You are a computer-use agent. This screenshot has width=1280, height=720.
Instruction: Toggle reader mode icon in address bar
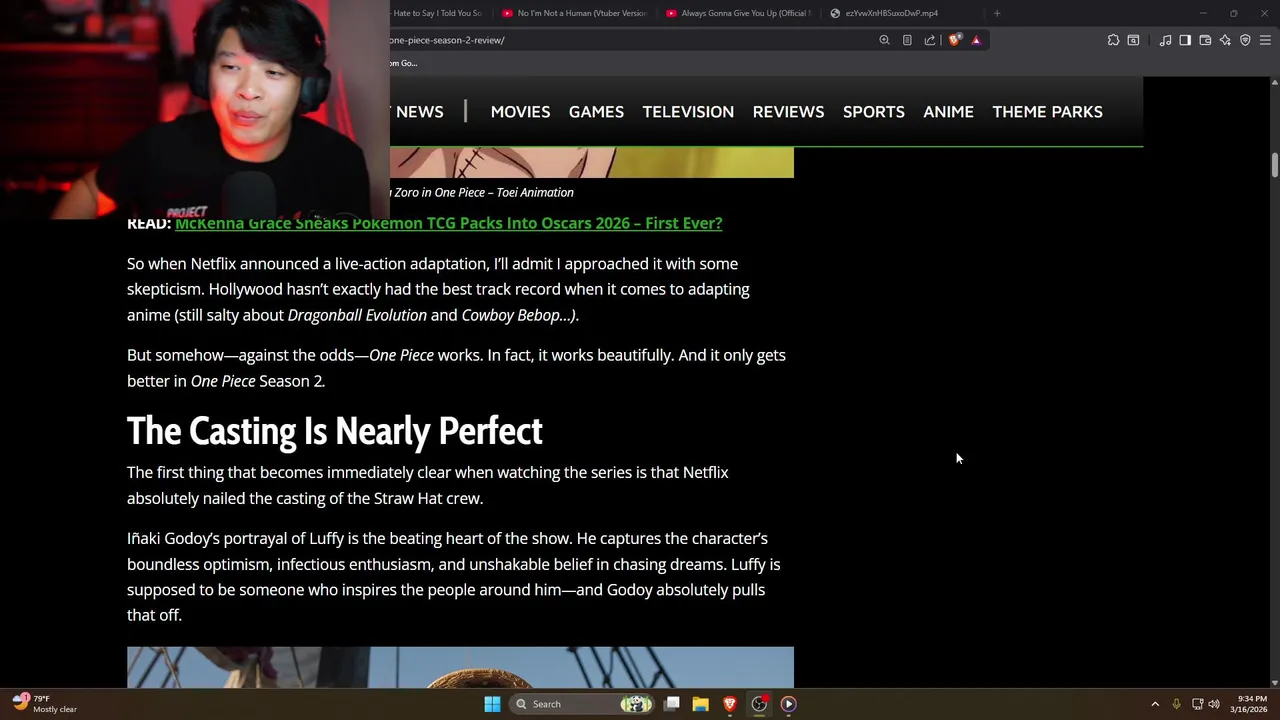pyautogui.click(x=907, y=40)
